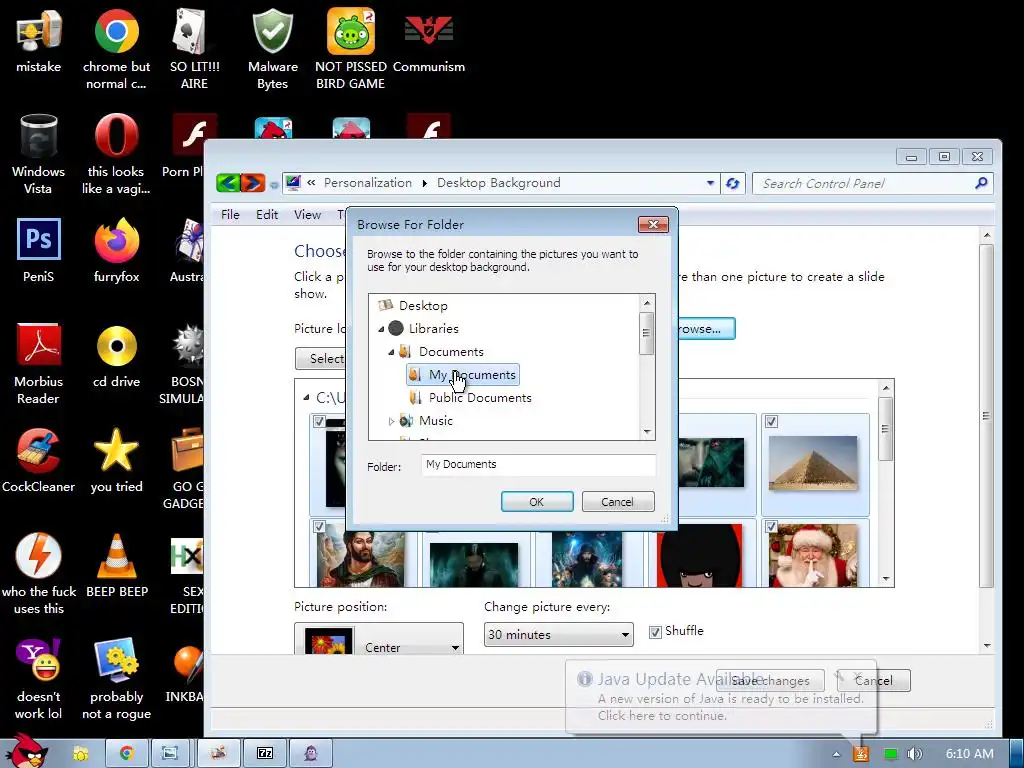The image size is (1024, 768).
Task: Collapse the C:\U picture group arrow
Action: click(x=306, y=397)
